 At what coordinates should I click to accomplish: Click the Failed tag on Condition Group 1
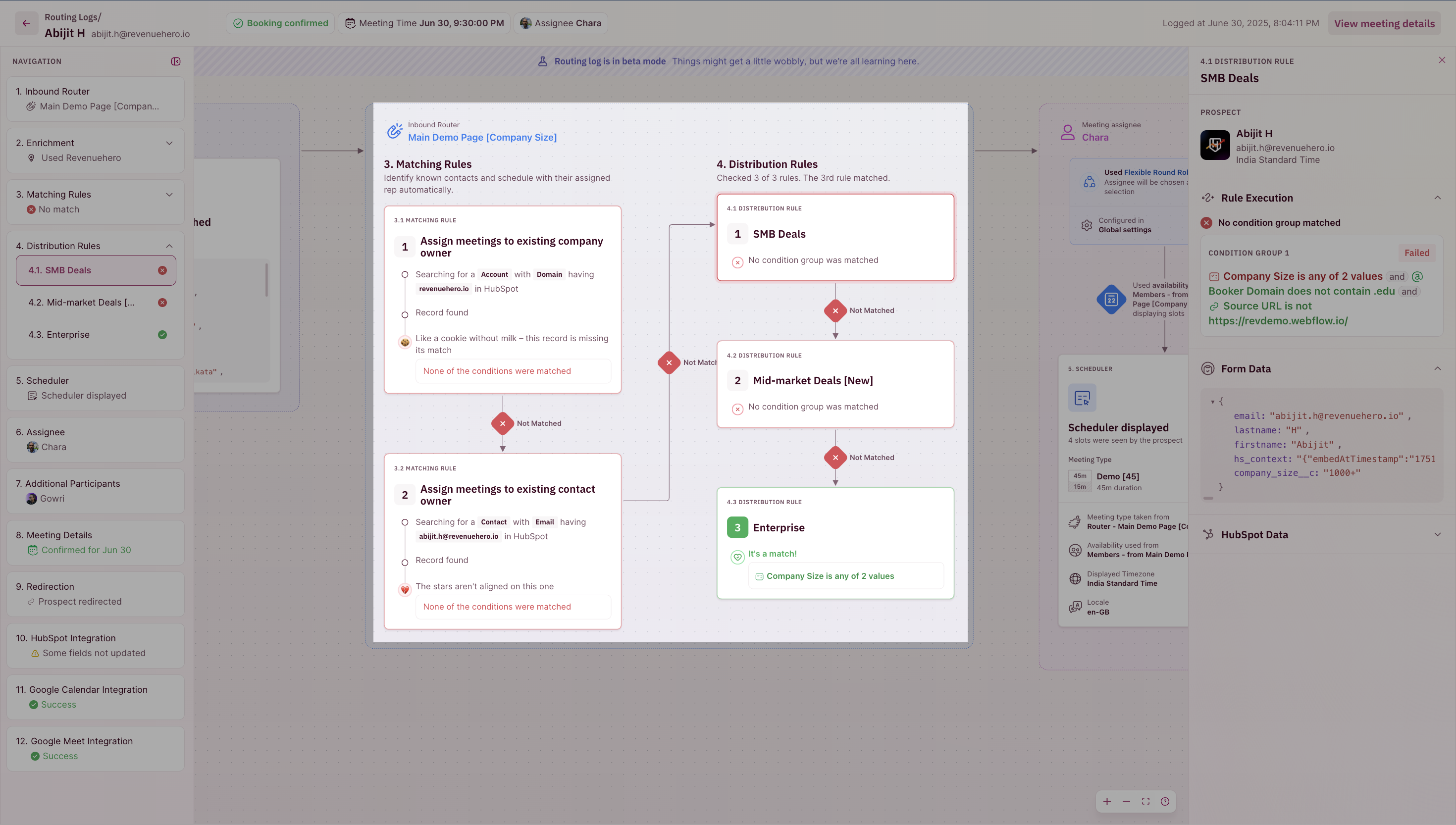[x=1416, y=253]
